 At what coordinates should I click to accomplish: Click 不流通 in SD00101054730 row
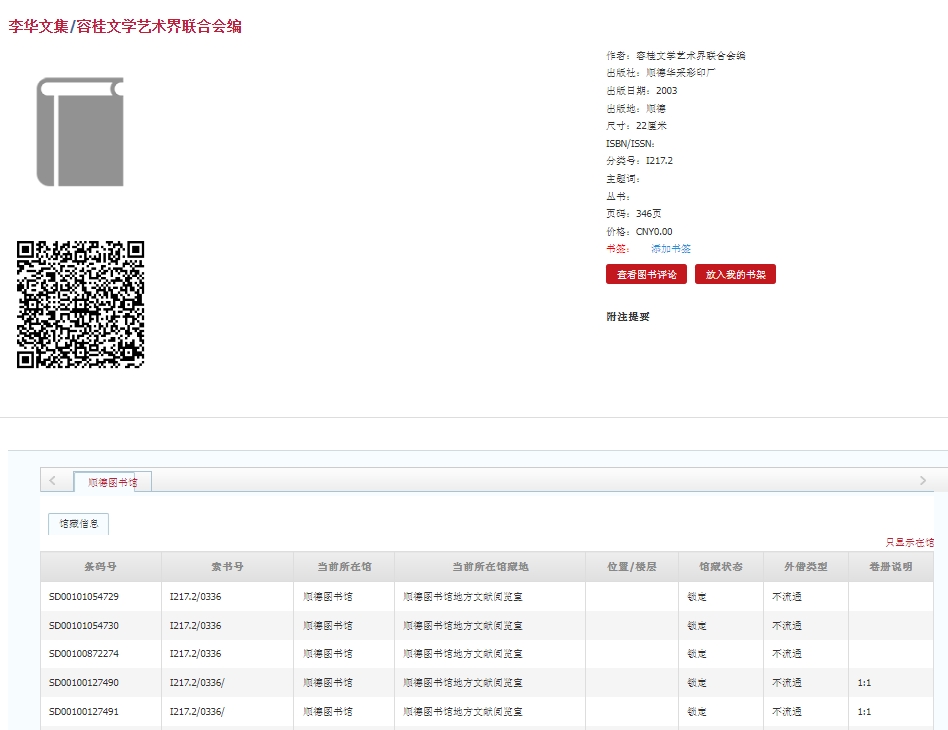787,625
